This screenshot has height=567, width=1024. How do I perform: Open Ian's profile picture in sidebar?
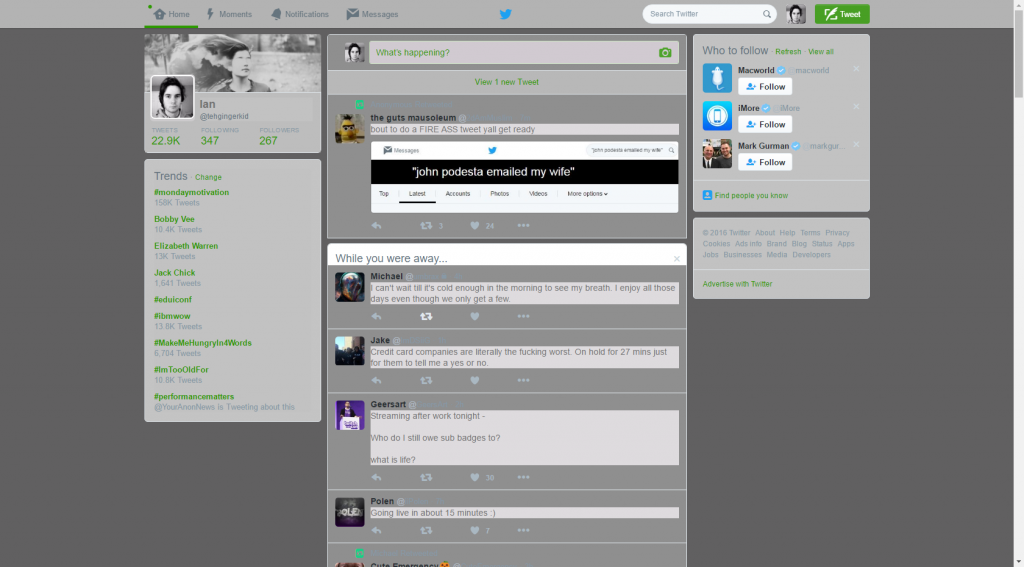click(172, 97)
